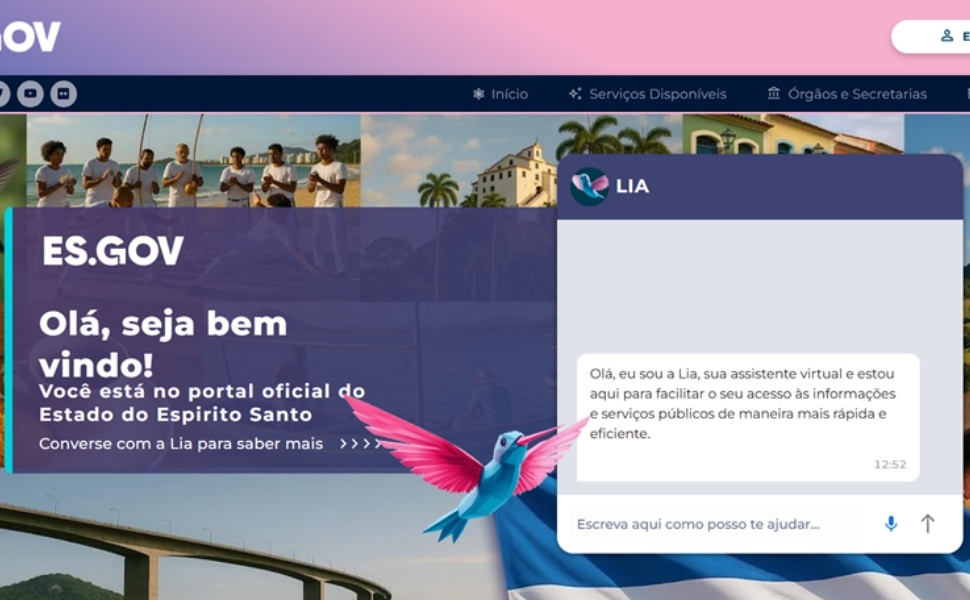Click the icon beside Início
The height and width of the screenshot is (600, 970).
[478, 94]
